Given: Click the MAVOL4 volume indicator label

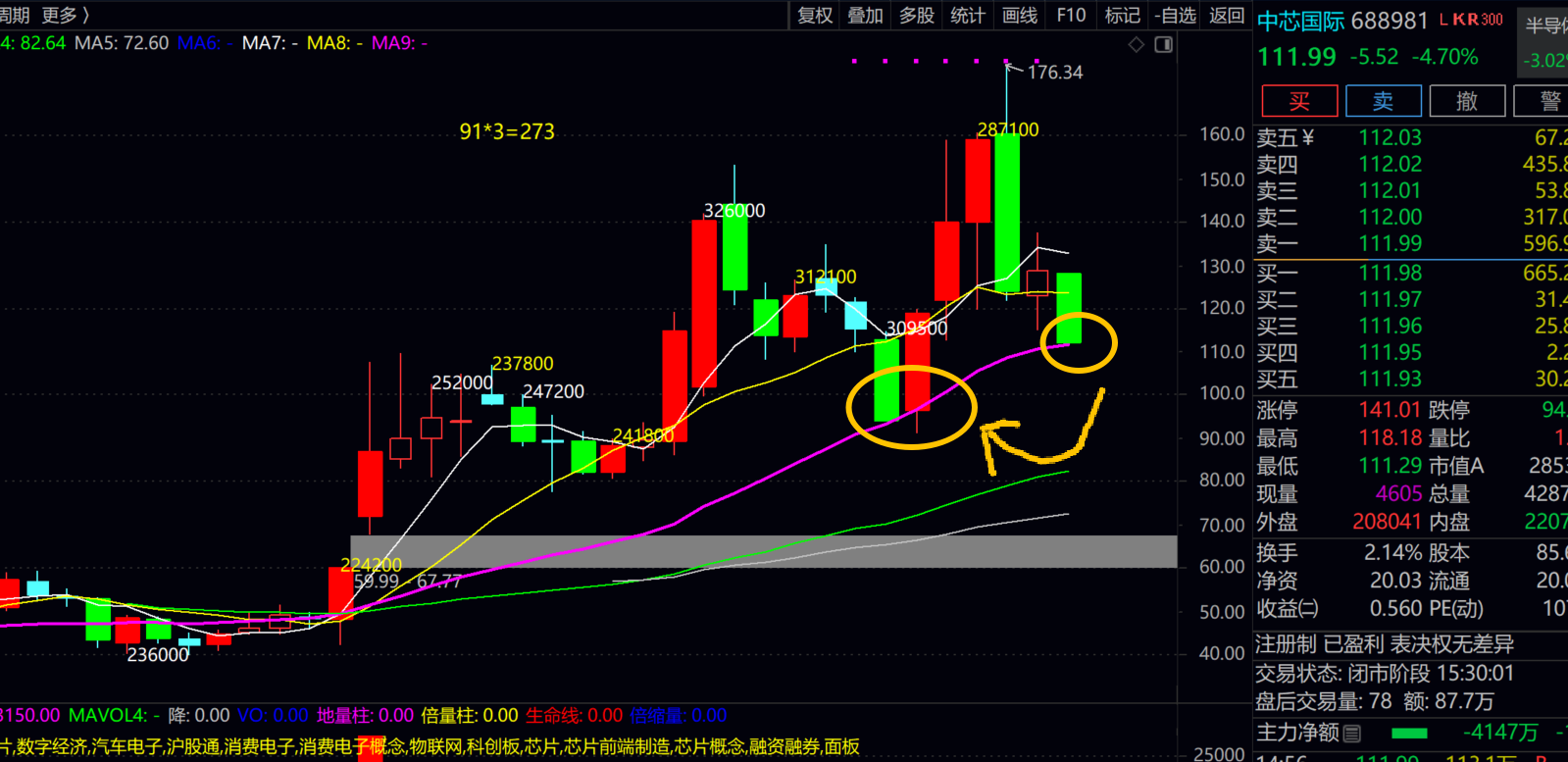Looking at the screenshot, I should (x=113, y=716).
